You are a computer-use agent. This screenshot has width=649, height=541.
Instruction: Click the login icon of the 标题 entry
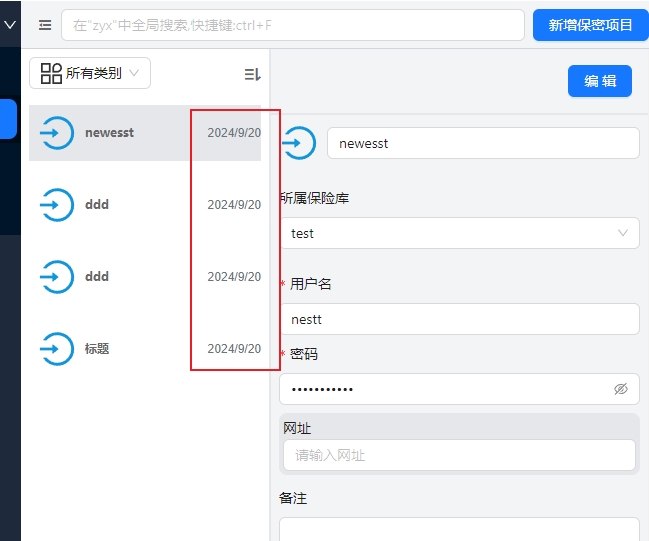tap(56, 349)
